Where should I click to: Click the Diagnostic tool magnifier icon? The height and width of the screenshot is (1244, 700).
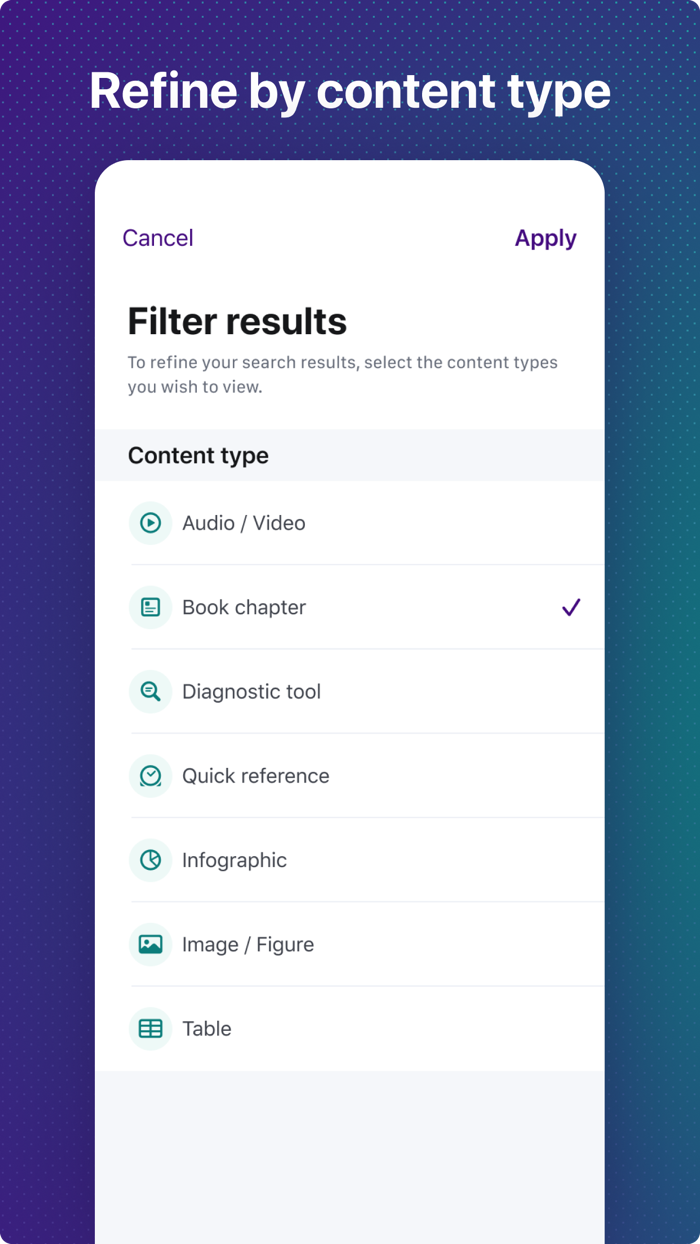150,691
